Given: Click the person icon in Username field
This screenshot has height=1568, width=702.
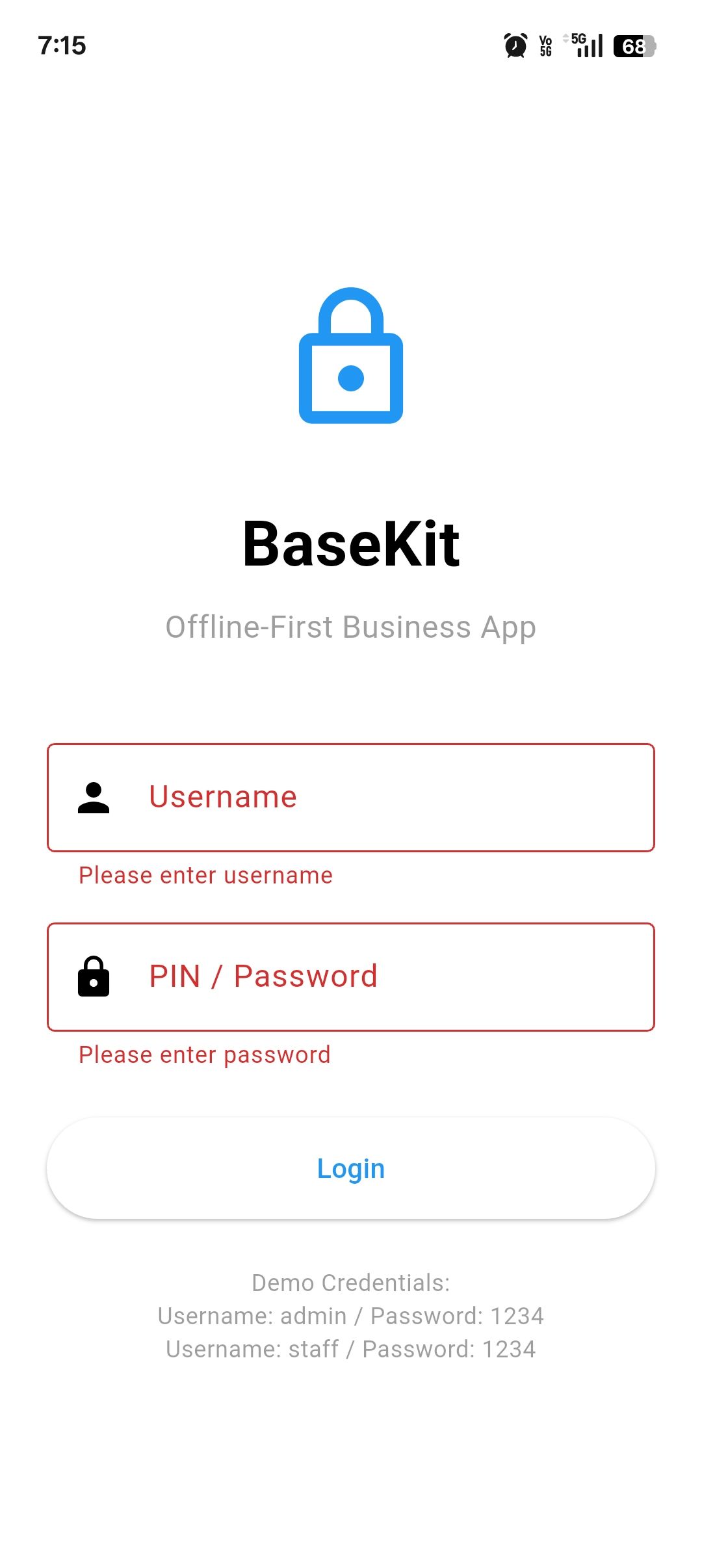Looking at the screenshot, I should (94, 798).
